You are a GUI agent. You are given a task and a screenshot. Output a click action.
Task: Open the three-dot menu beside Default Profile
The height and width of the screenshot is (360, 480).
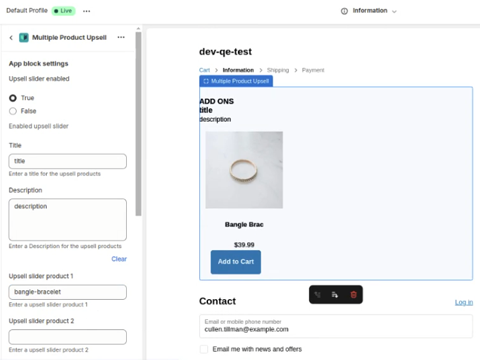coord(87,11)
